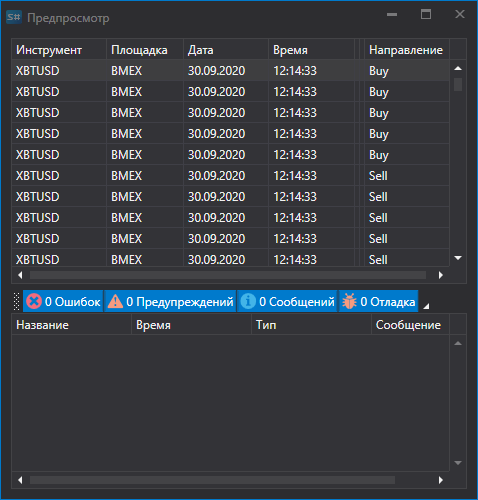Click the S# application icon
This screenshot has width=478, height=500.
[x=14, y=17]
